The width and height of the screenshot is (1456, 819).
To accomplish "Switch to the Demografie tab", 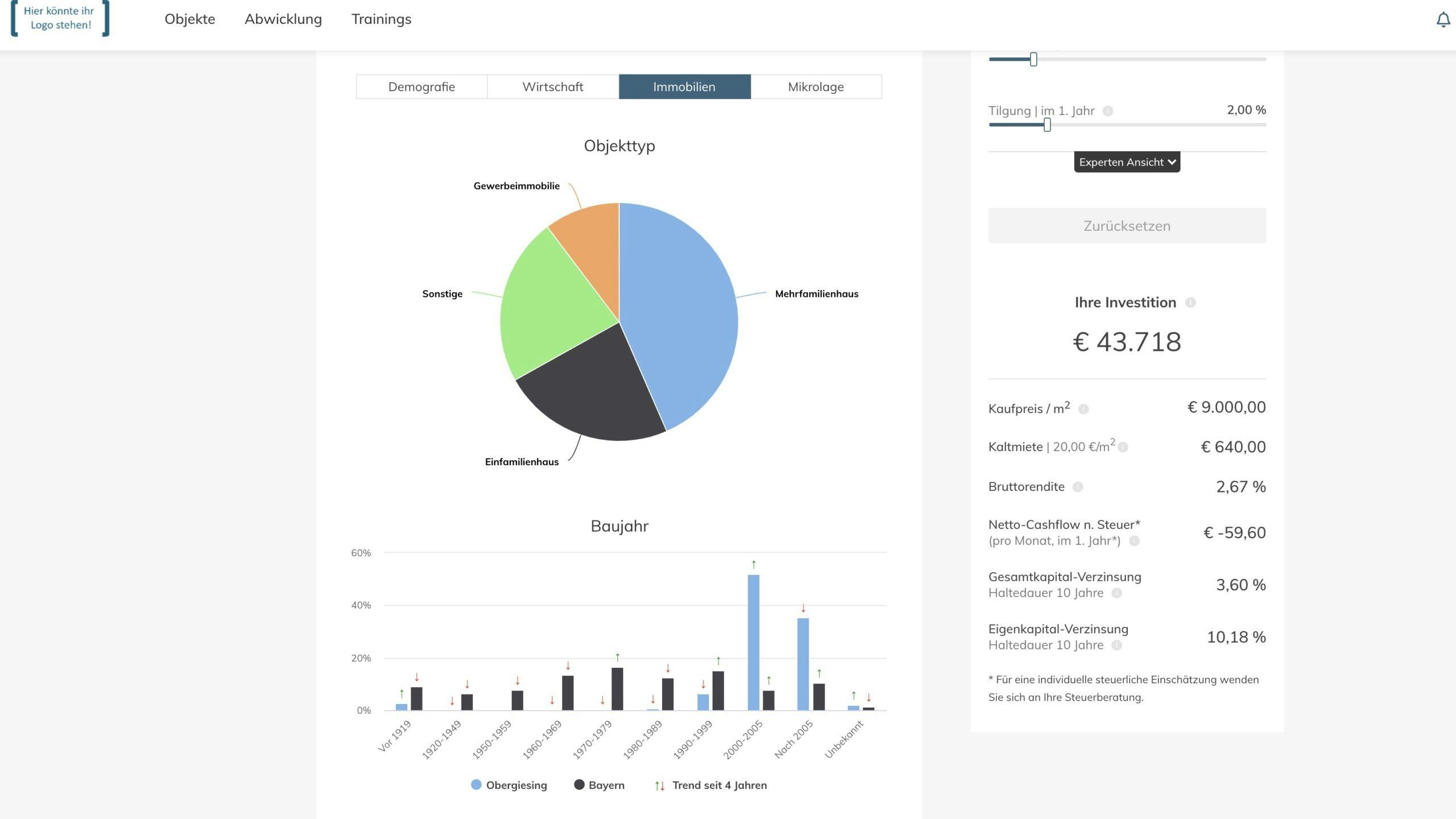I will [421, 86].
